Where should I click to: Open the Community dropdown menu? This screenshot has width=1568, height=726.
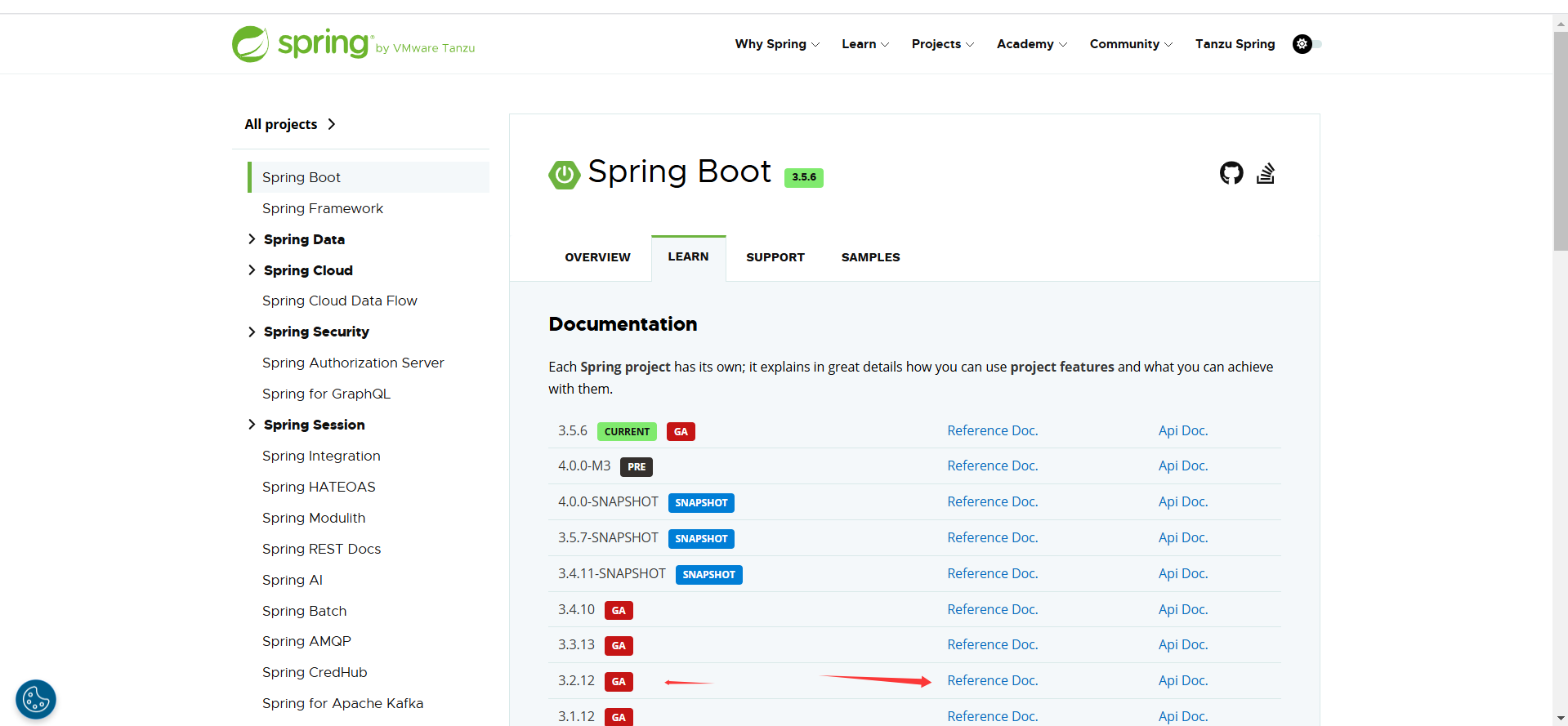pyautogui.click(x=1131, y=44)
